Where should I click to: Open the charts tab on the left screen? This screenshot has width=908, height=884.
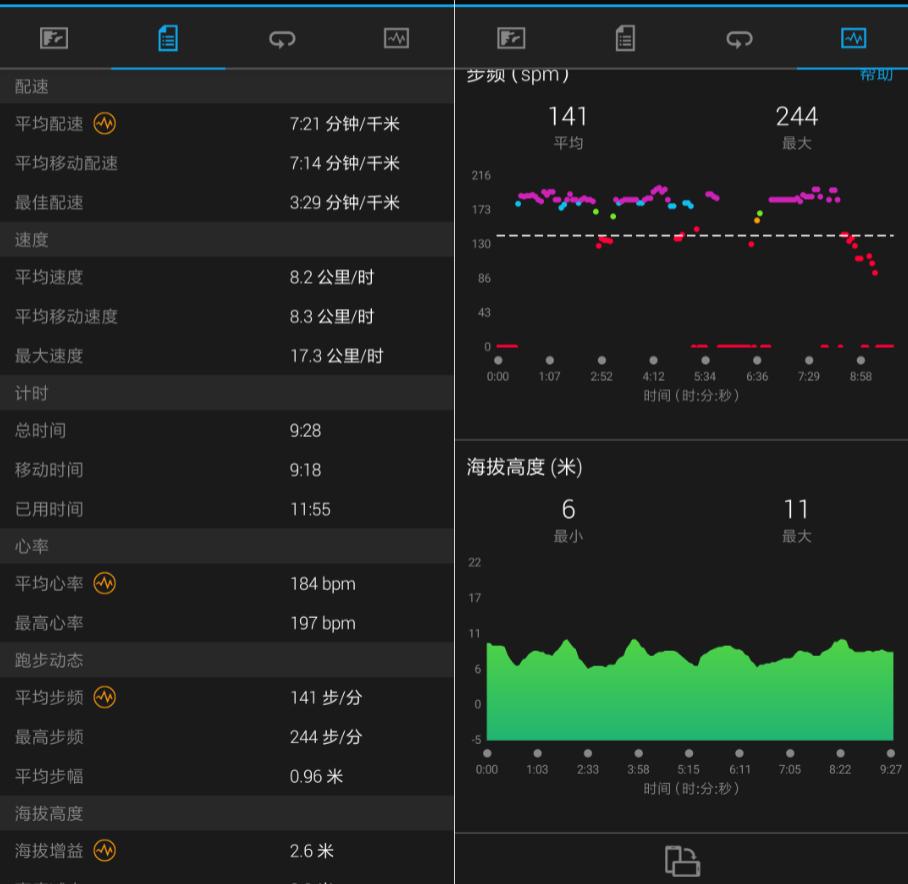pos(395,38)
